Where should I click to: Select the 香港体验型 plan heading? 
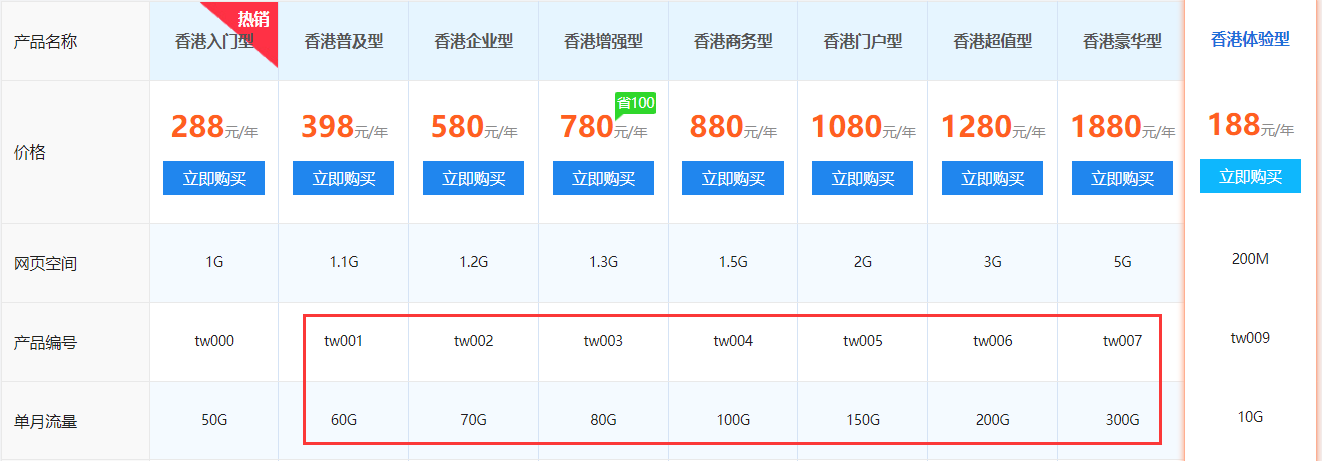coord(1250,40)
